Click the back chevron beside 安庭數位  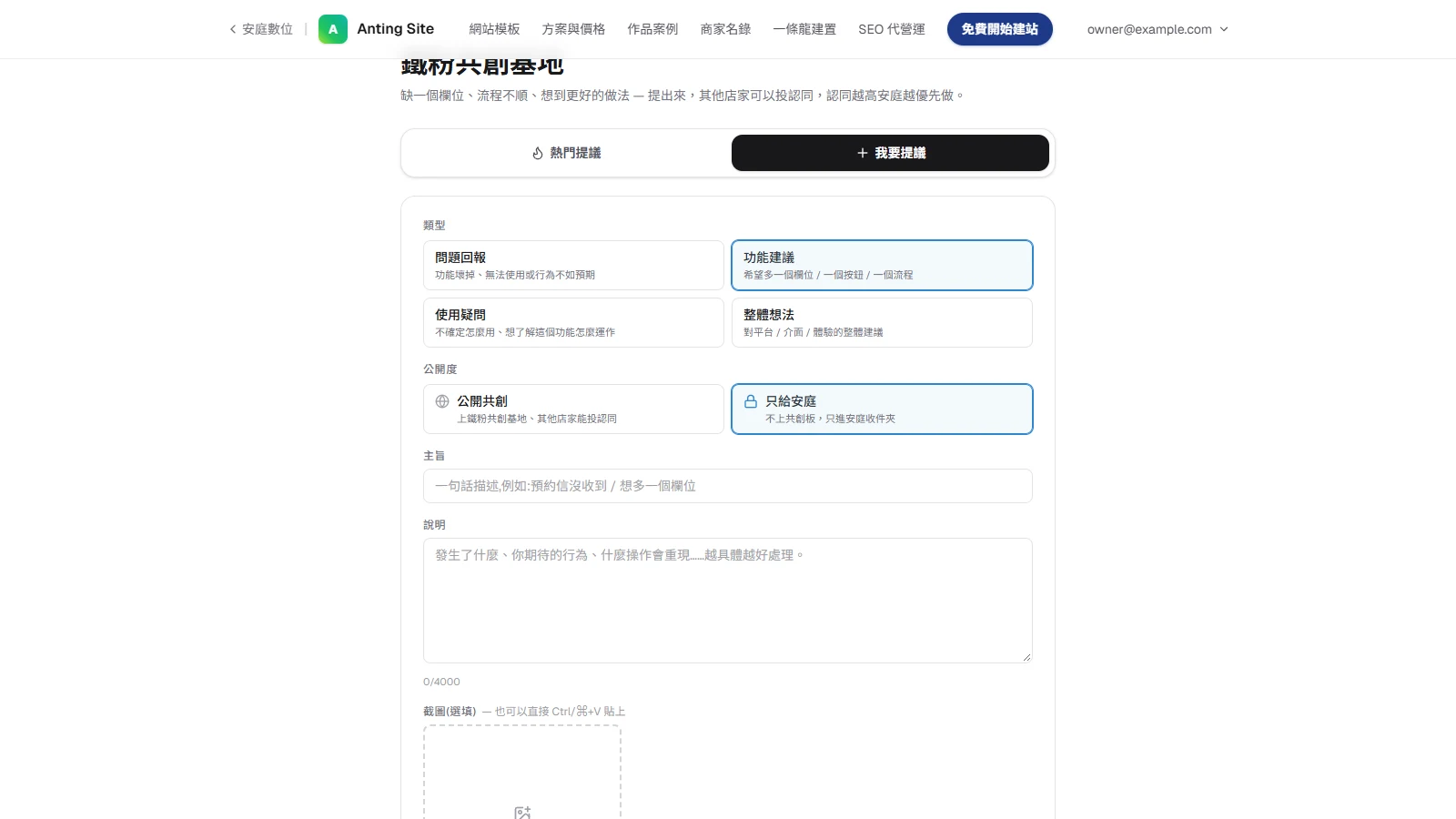click(x=233, y=29)
